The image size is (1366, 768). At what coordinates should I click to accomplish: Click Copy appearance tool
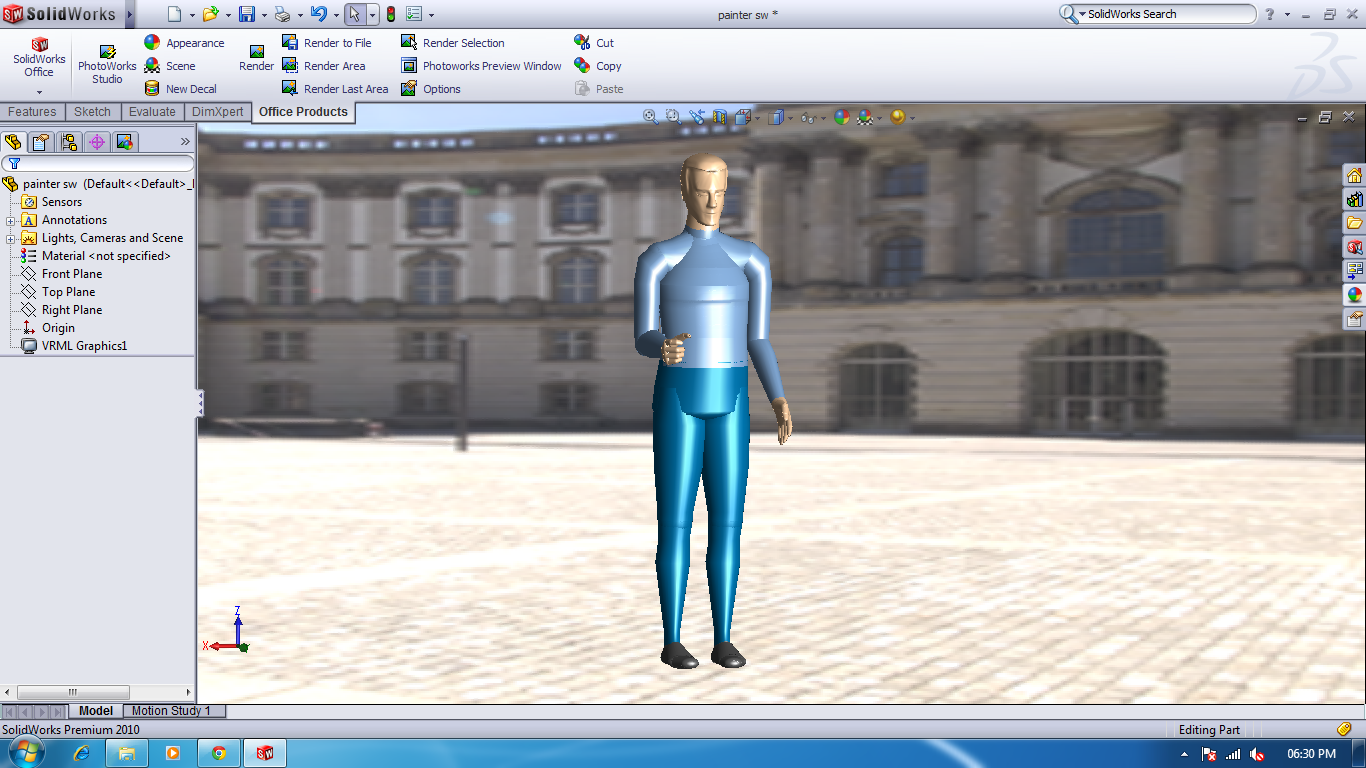[598, 66]
